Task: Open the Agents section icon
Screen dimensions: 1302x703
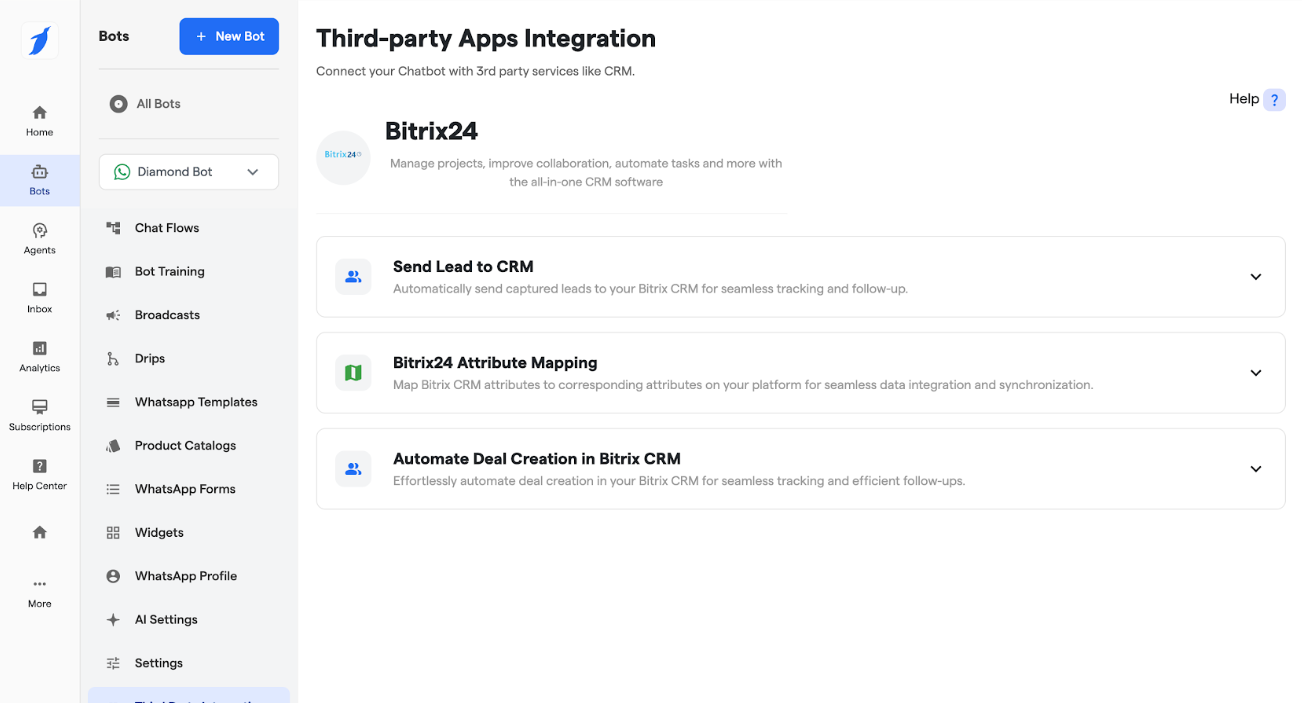Action: (40, 231)
